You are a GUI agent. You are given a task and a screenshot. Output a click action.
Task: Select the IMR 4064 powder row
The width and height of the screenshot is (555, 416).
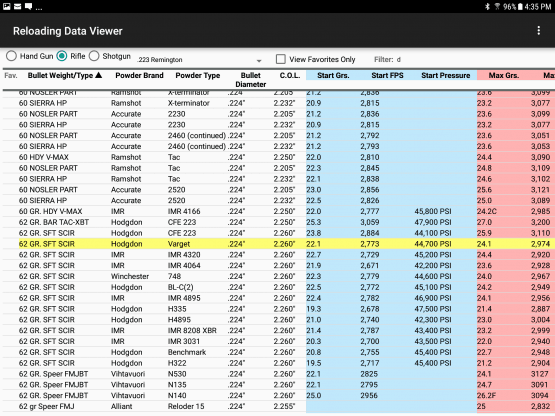tap(279, 266)
